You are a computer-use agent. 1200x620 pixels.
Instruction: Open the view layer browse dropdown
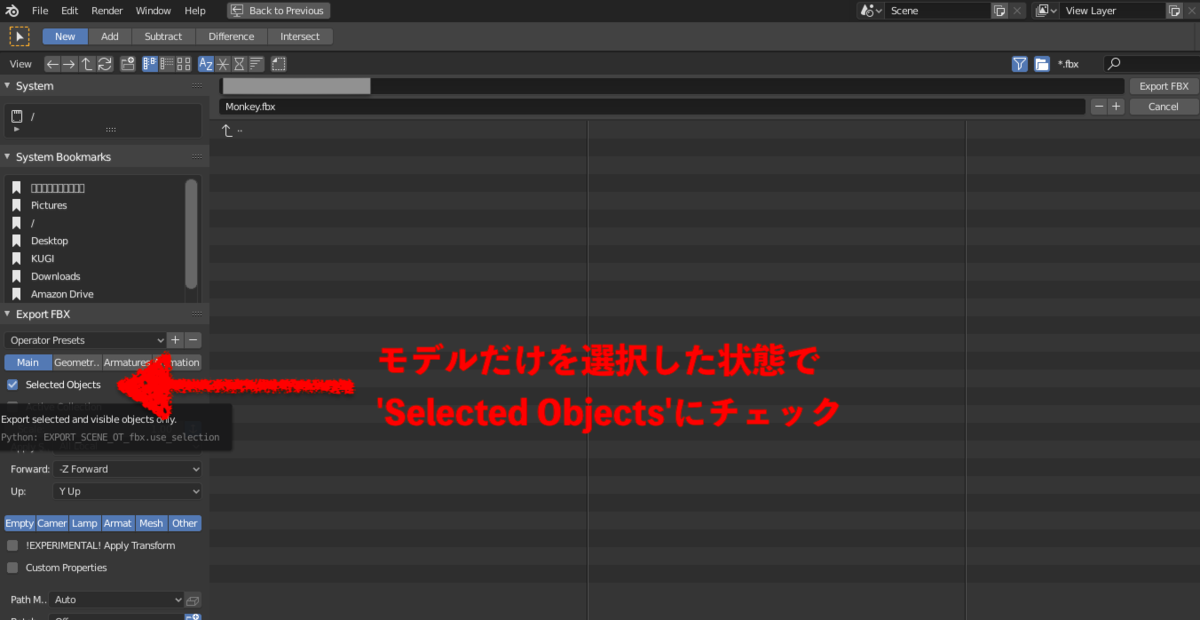[1046, 11]
